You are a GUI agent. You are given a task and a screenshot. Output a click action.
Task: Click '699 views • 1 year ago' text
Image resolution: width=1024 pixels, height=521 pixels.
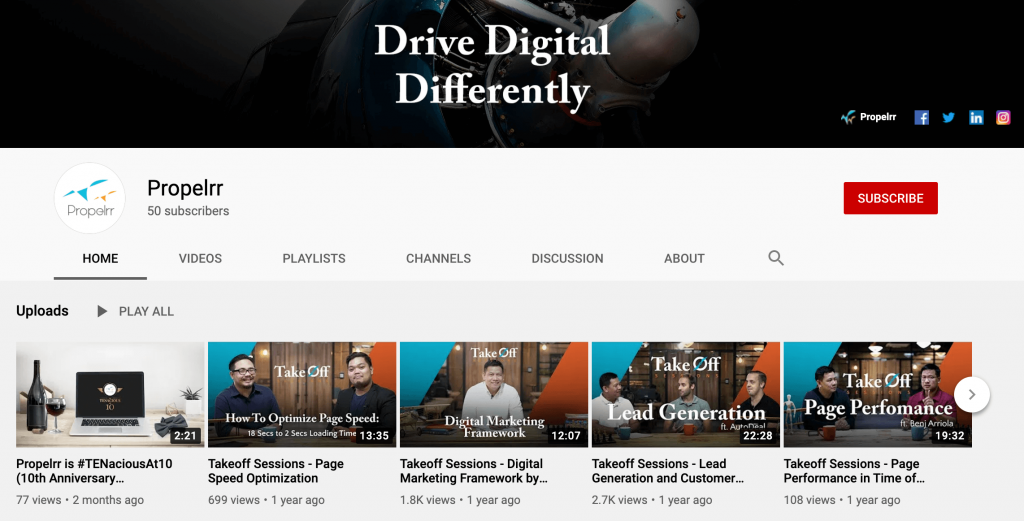(x=266, y=500)
